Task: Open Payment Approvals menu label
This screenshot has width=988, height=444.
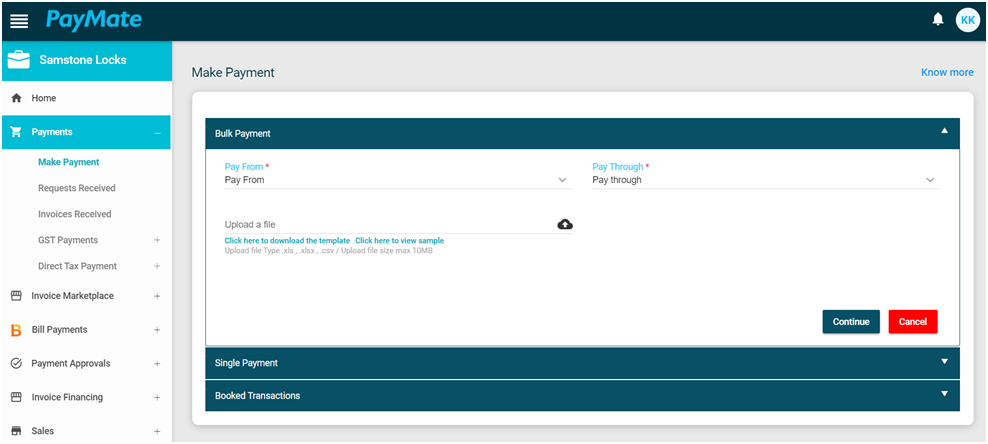Action: [x=71, y=363]
